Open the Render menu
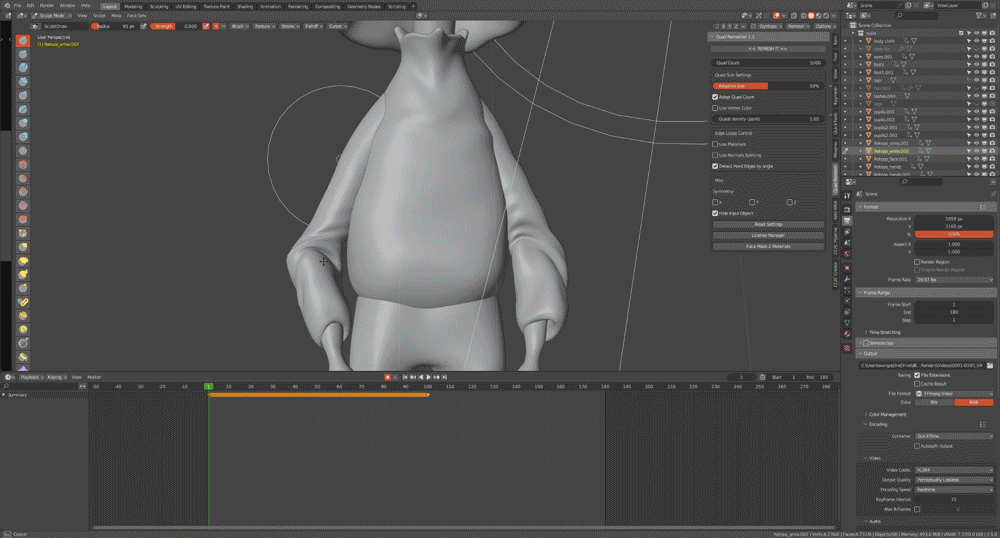This screenshot has height=538, width=1000. [x=47, y=5]
